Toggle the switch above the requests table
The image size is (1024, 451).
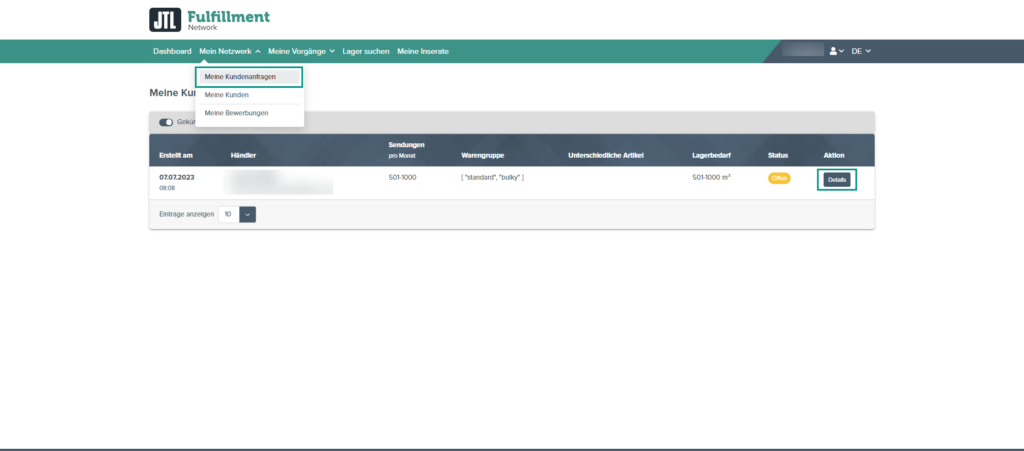(166, 122)
